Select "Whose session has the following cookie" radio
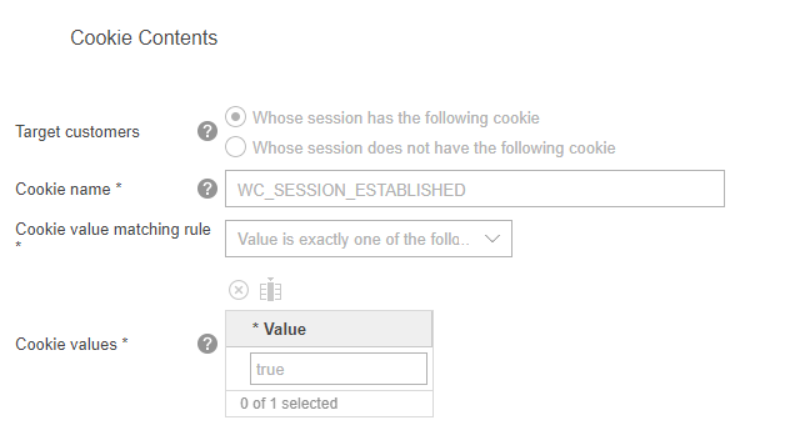Image resolution: width=787 pixels, height=427 pixels. tap(236, 118)
